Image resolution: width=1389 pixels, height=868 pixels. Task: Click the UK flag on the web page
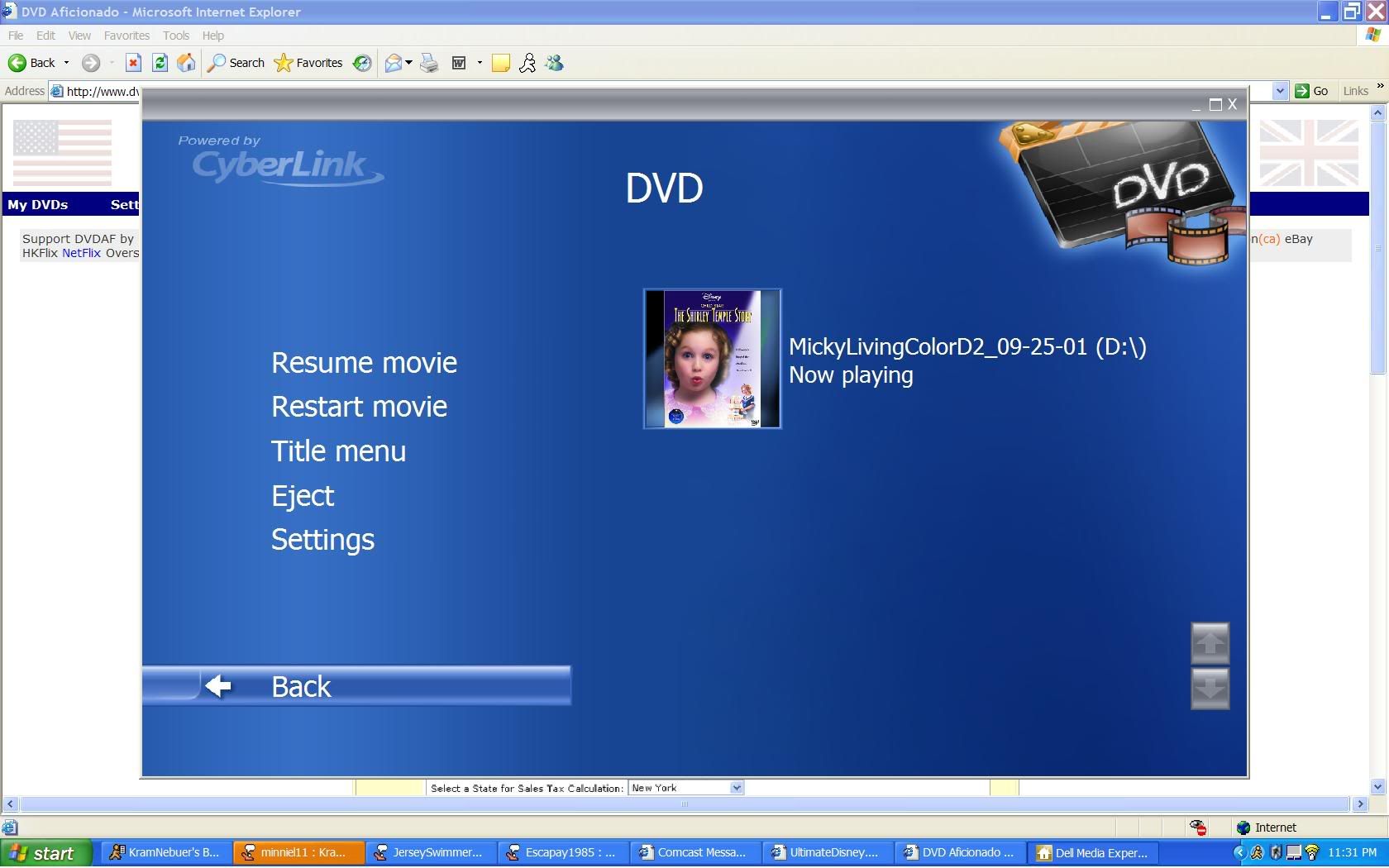click(1309, 152)
